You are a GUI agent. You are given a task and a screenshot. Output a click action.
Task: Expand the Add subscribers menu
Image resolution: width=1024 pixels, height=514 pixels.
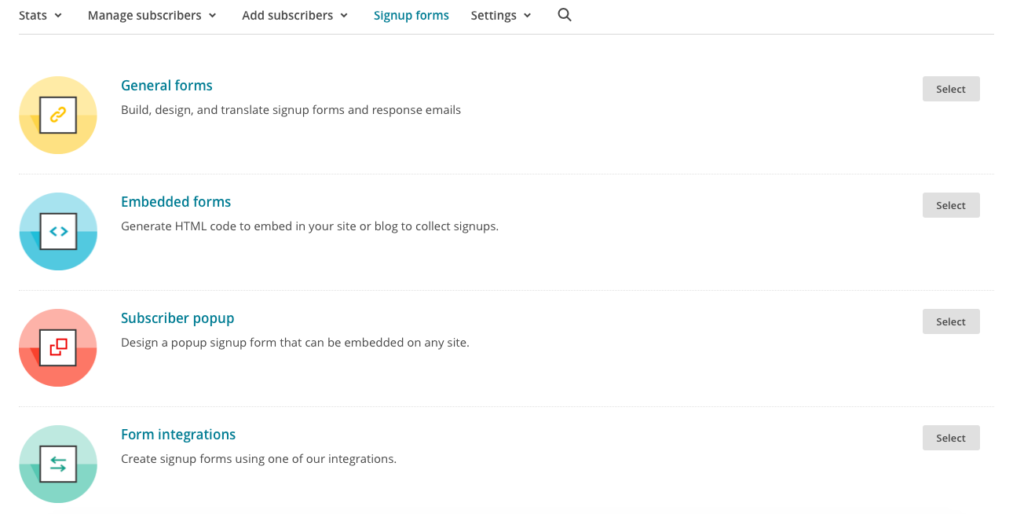point(295,15)
